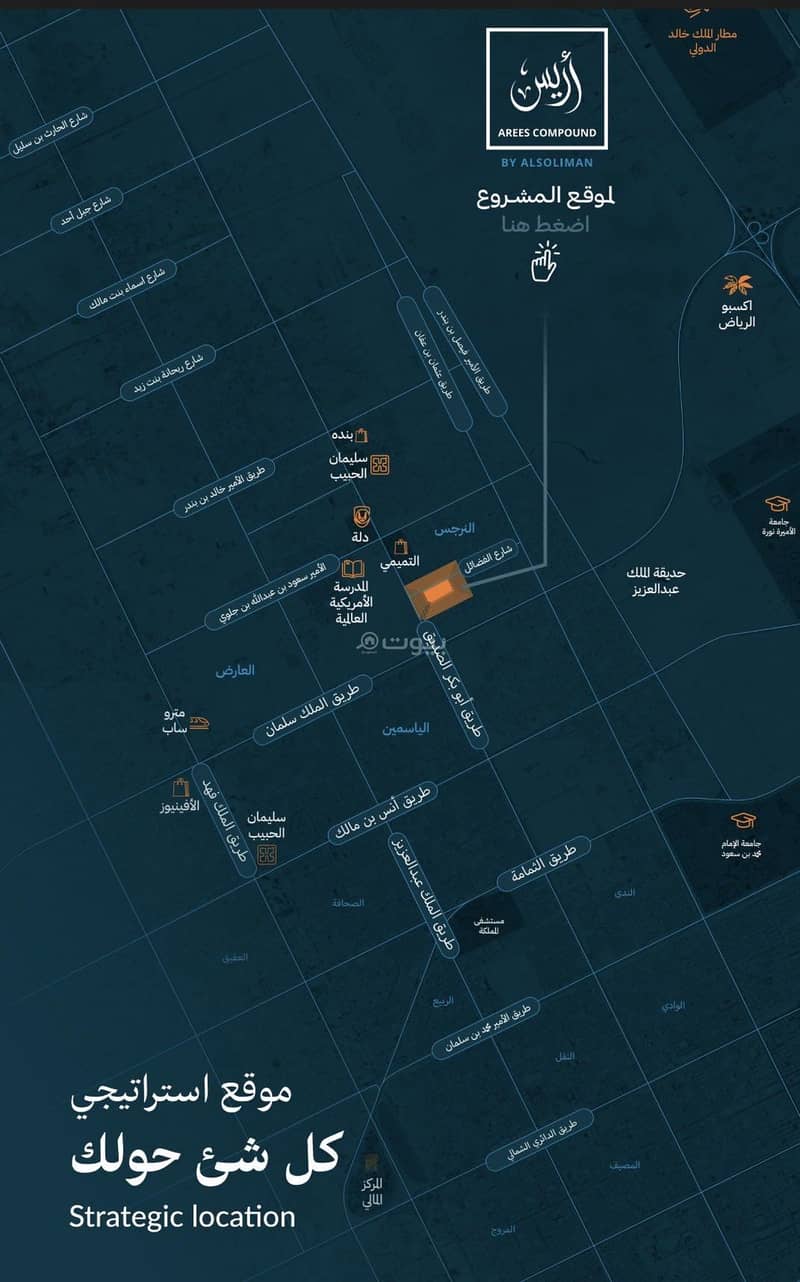Click the اضغط هنا prompt text

pos(546,223)
